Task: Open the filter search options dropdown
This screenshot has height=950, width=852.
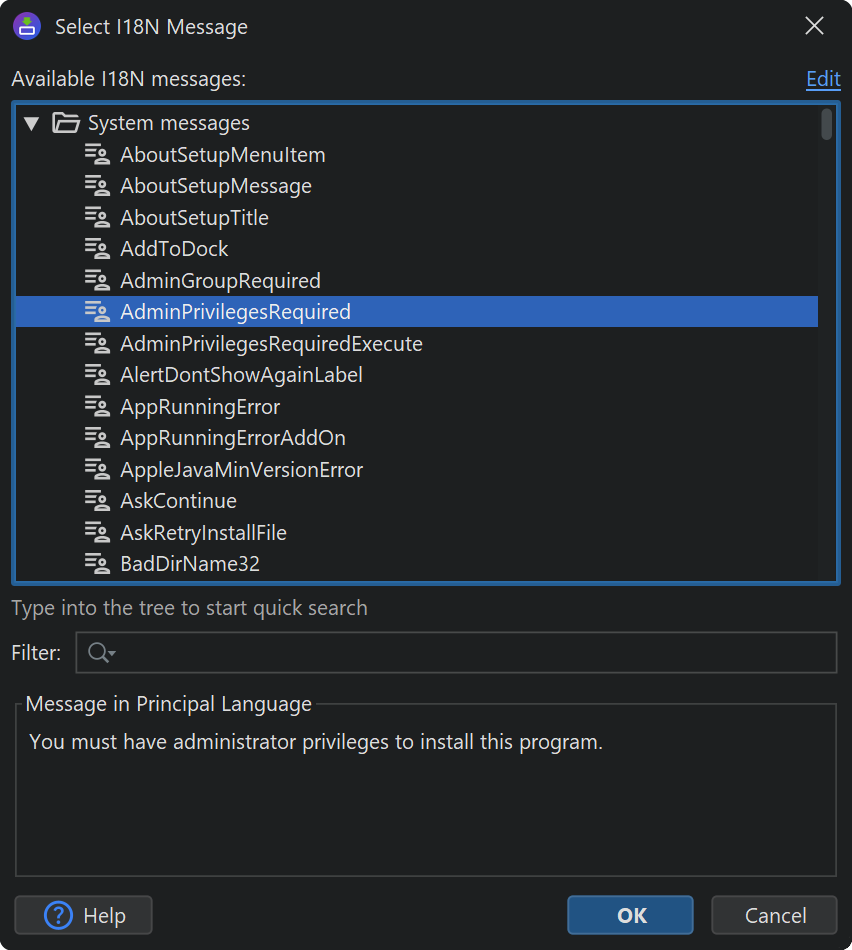Action: click(102, 653)
